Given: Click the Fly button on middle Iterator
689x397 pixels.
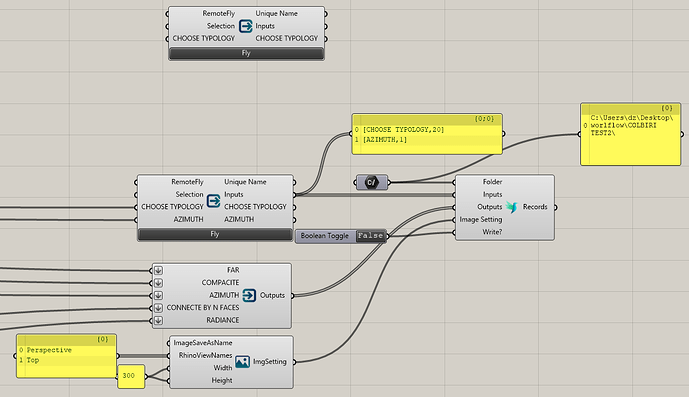Looking at the screenshot, I should (215, 234).
